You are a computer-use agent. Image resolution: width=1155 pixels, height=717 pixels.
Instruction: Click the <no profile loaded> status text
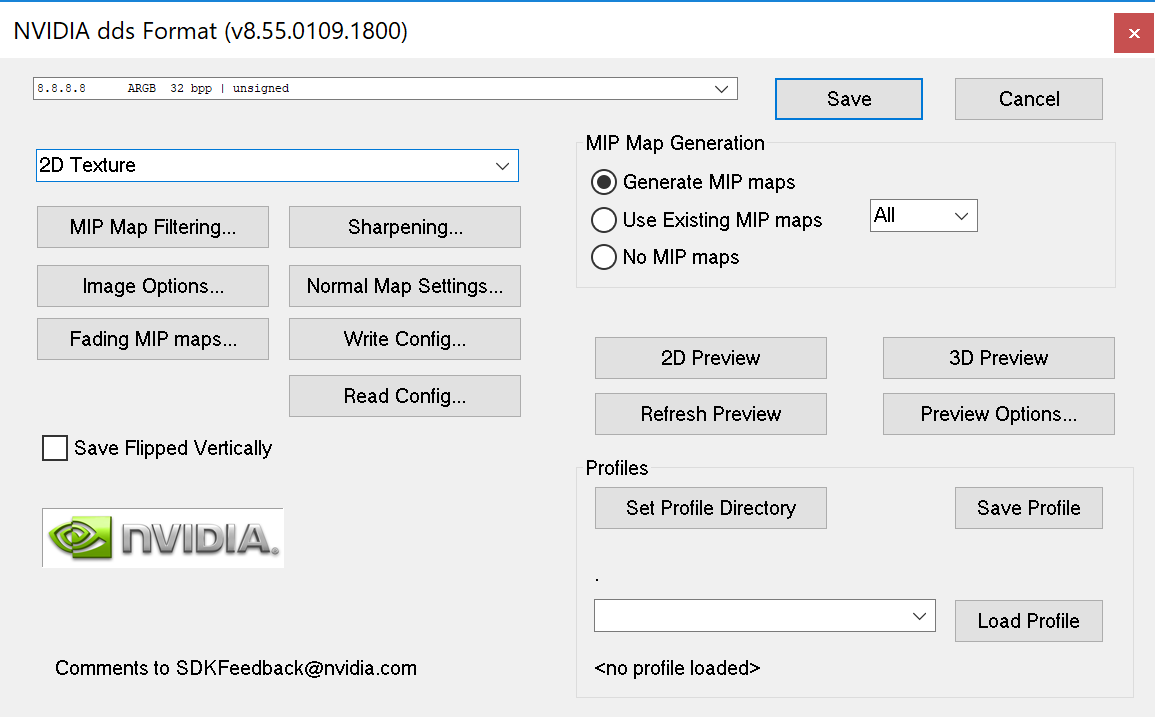(x=677, y=668)
